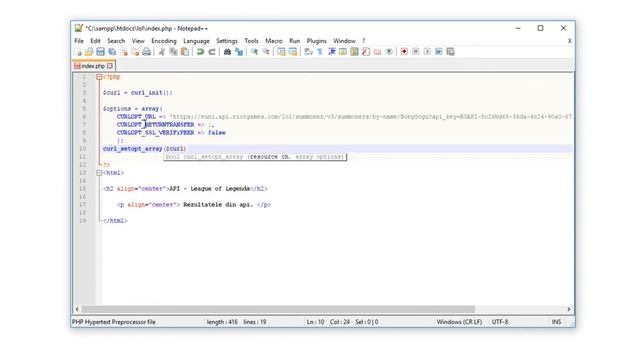Click the Close All toolbar icon
Image resolution: width=640 pixels, height=360 pixels.
click(x=135, y=52)
